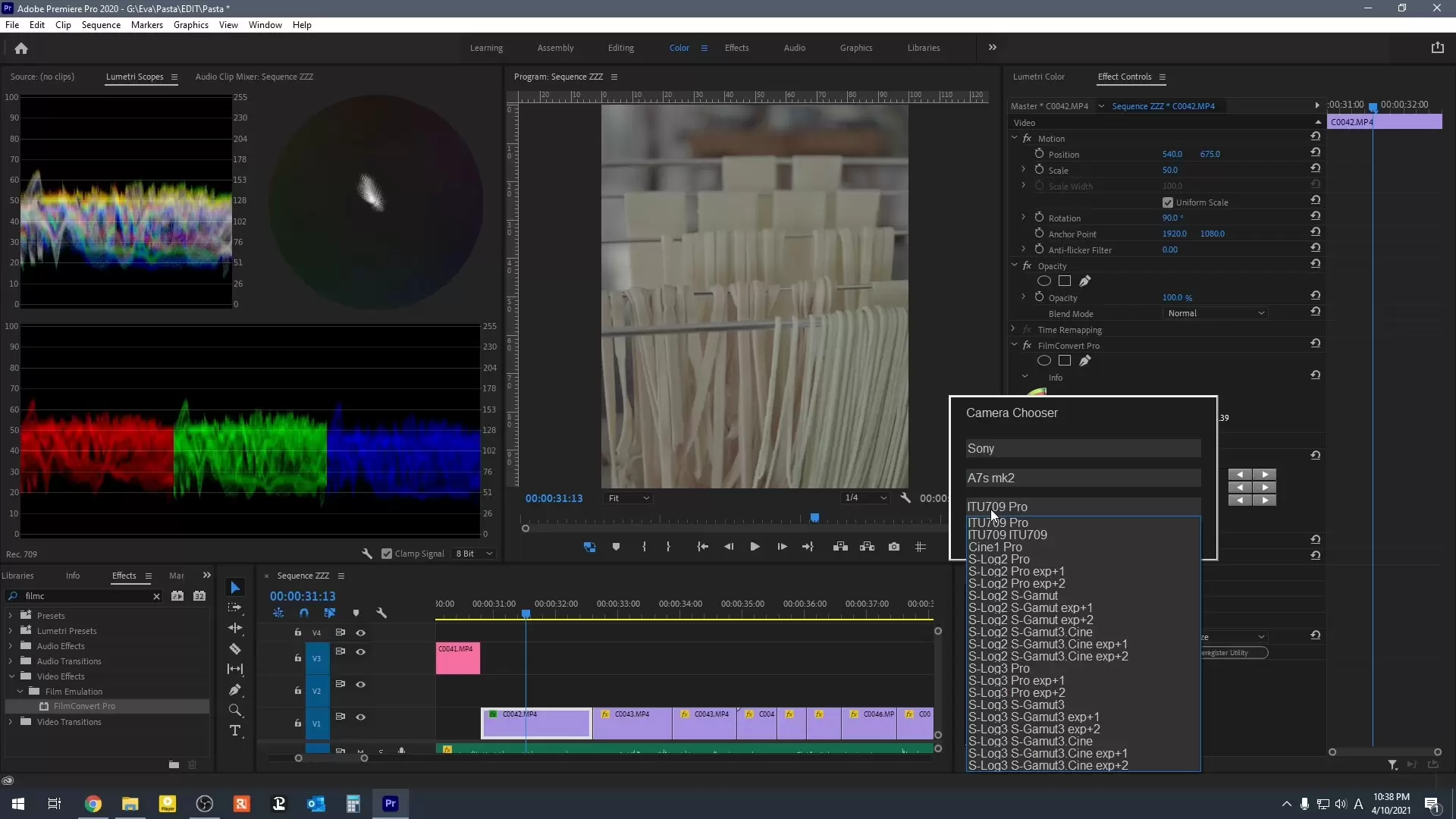Toggle the Clamp Signal checkbox
Viewport: 1456px width, 819px height.
tap(387, 554)
